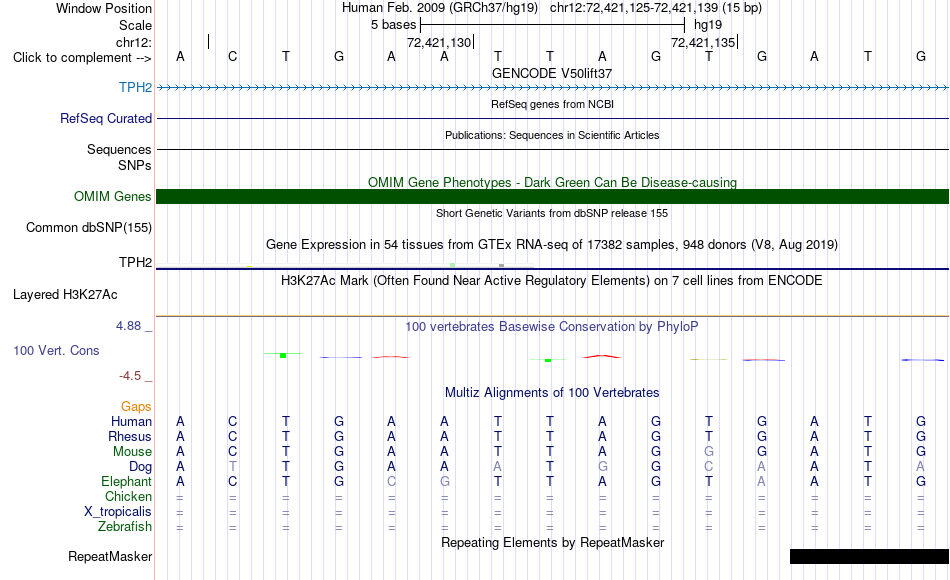The height and width of the screenshot is (580, 950).
Task: Click the TPH2 GENCODE track label
Action: (x=135, y=87)
